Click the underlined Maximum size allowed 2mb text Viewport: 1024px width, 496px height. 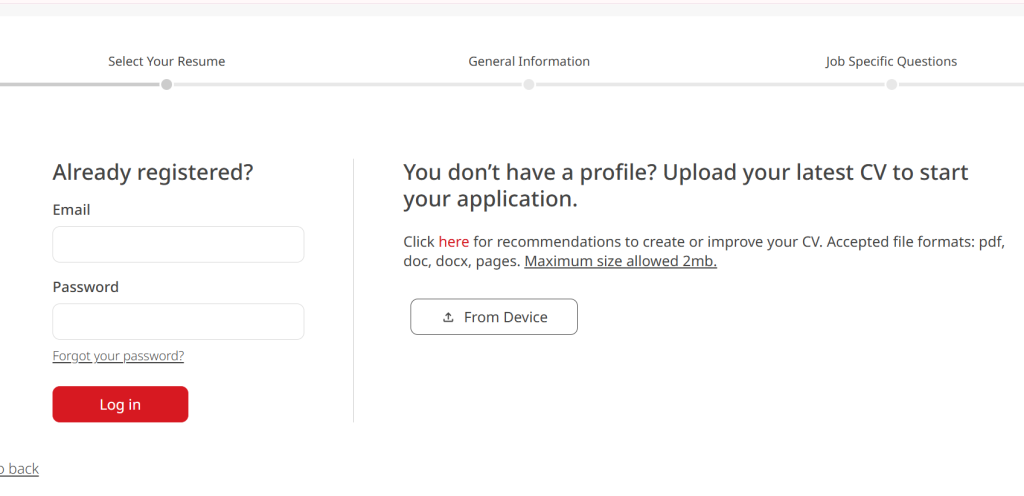620,262
